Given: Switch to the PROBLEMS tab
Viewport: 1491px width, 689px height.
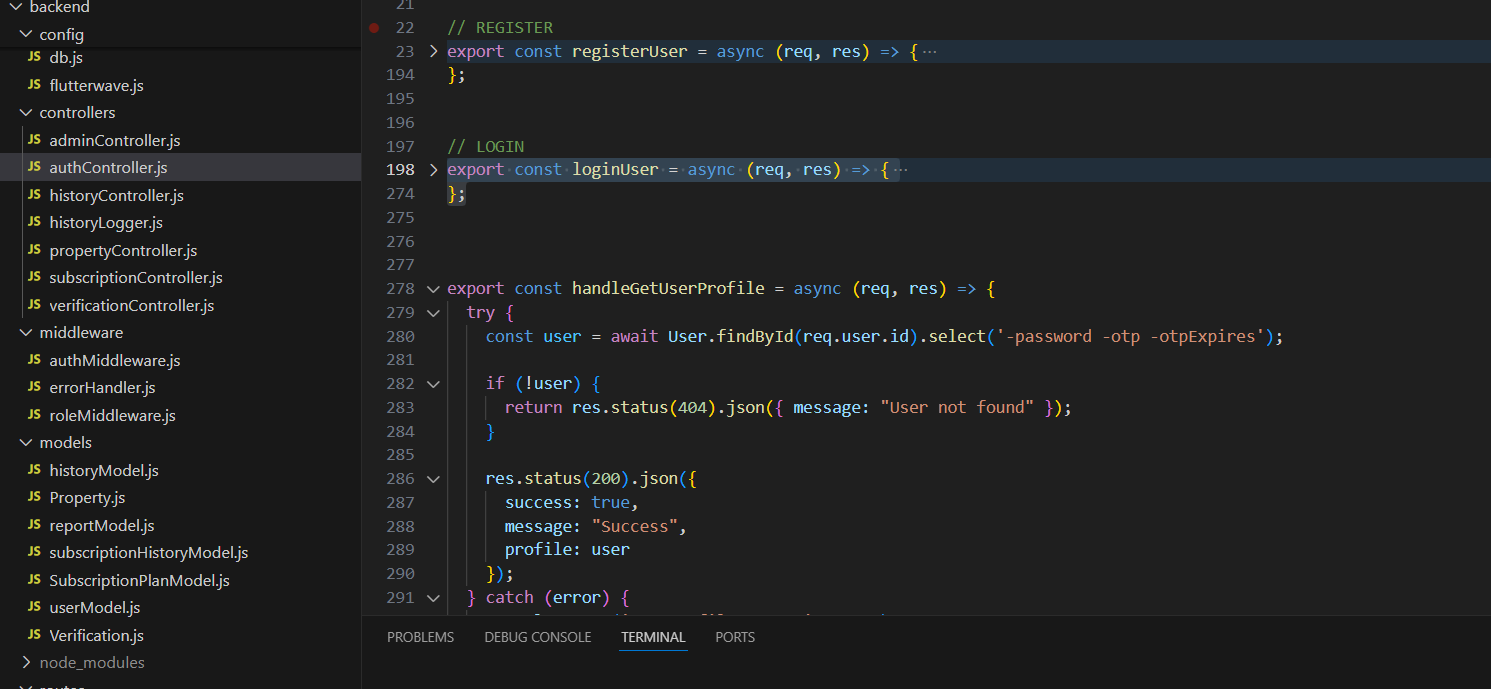Looking at the screenshot, I should click(420, 637).
